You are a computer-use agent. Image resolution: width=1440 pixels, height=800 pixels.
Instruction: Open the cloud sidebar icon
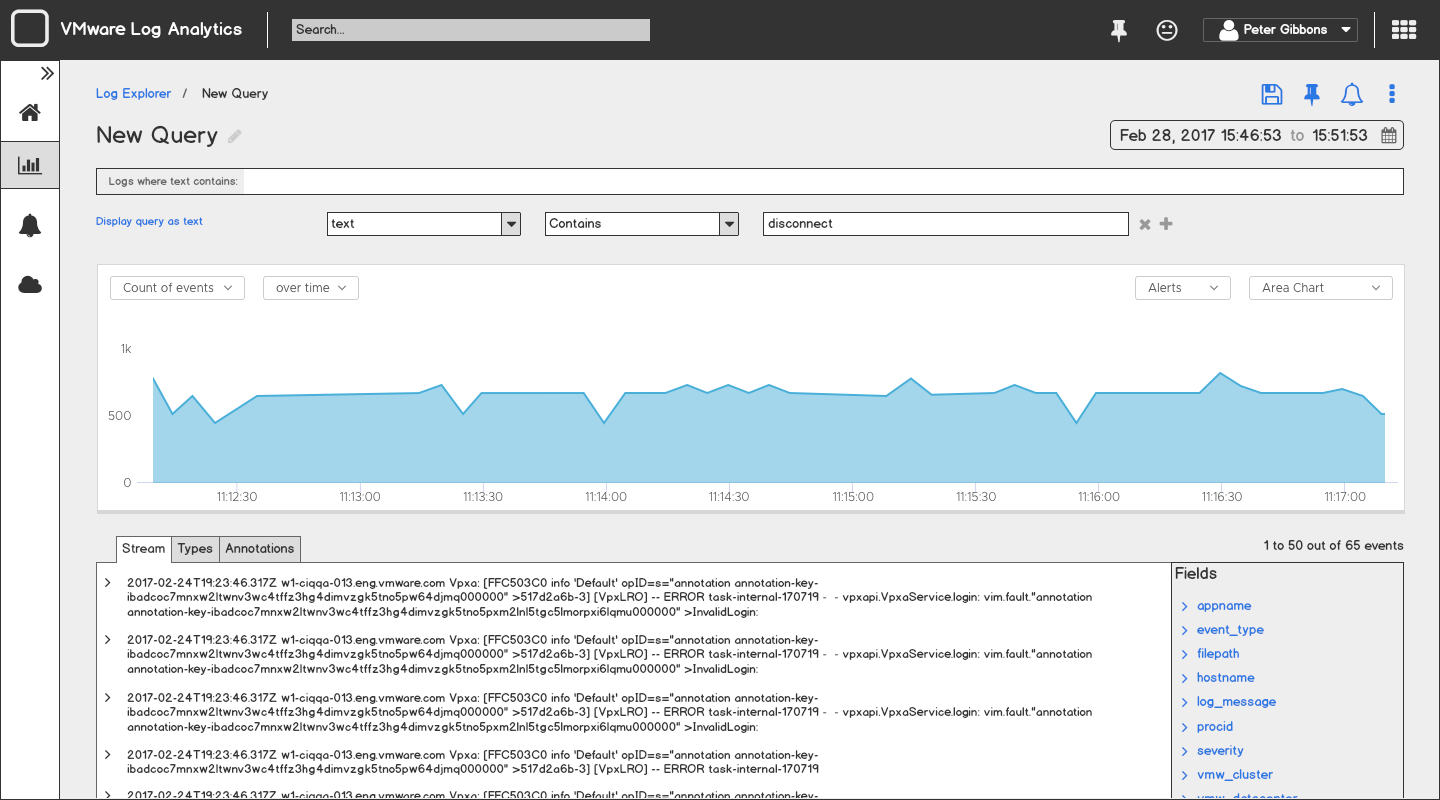[30, 285]
